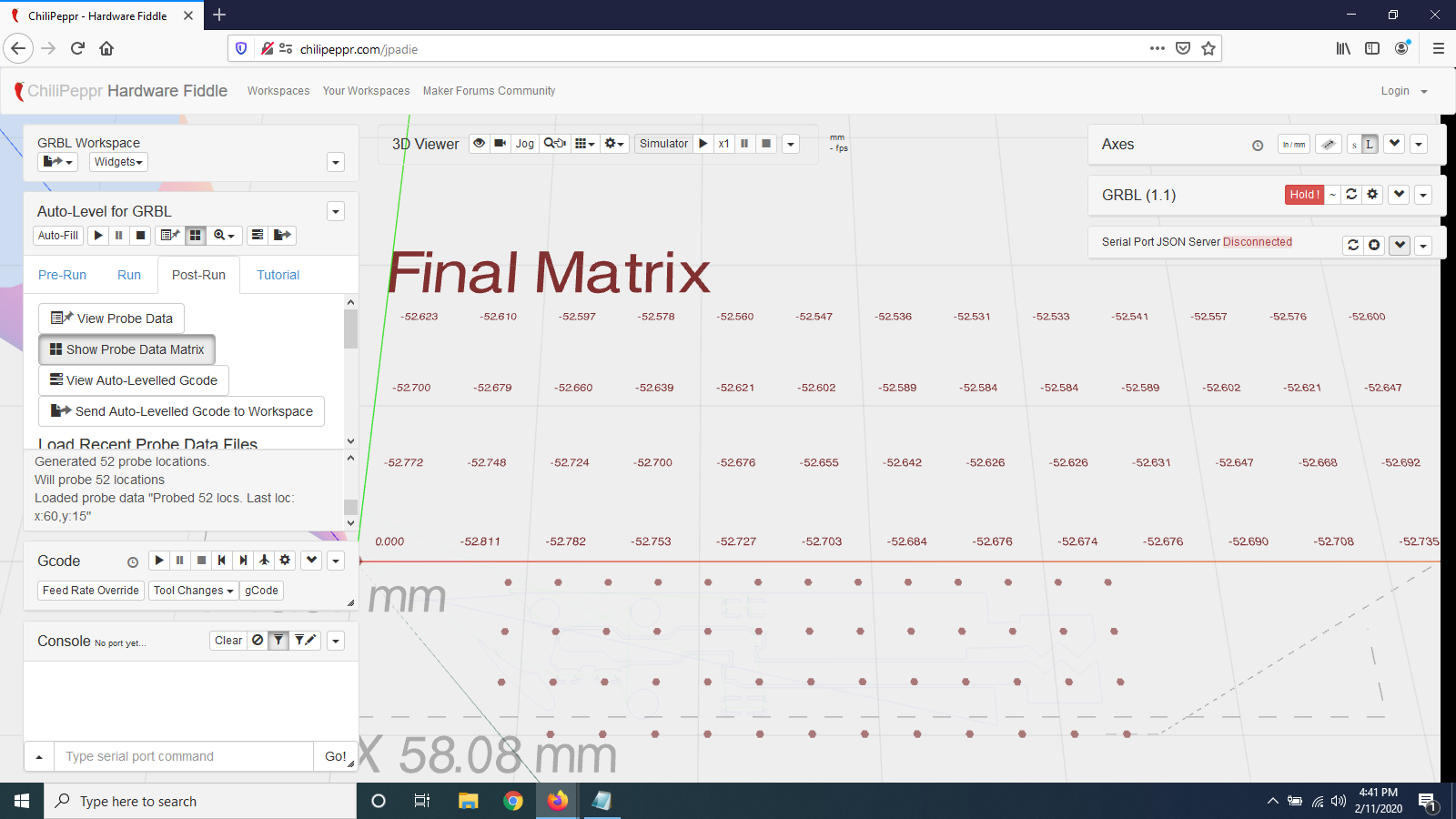The width and height of the screenshot is (1456, 819).
Task: Click the Go! button to send command
Action: pyautogui.click(x=335, y=756)
